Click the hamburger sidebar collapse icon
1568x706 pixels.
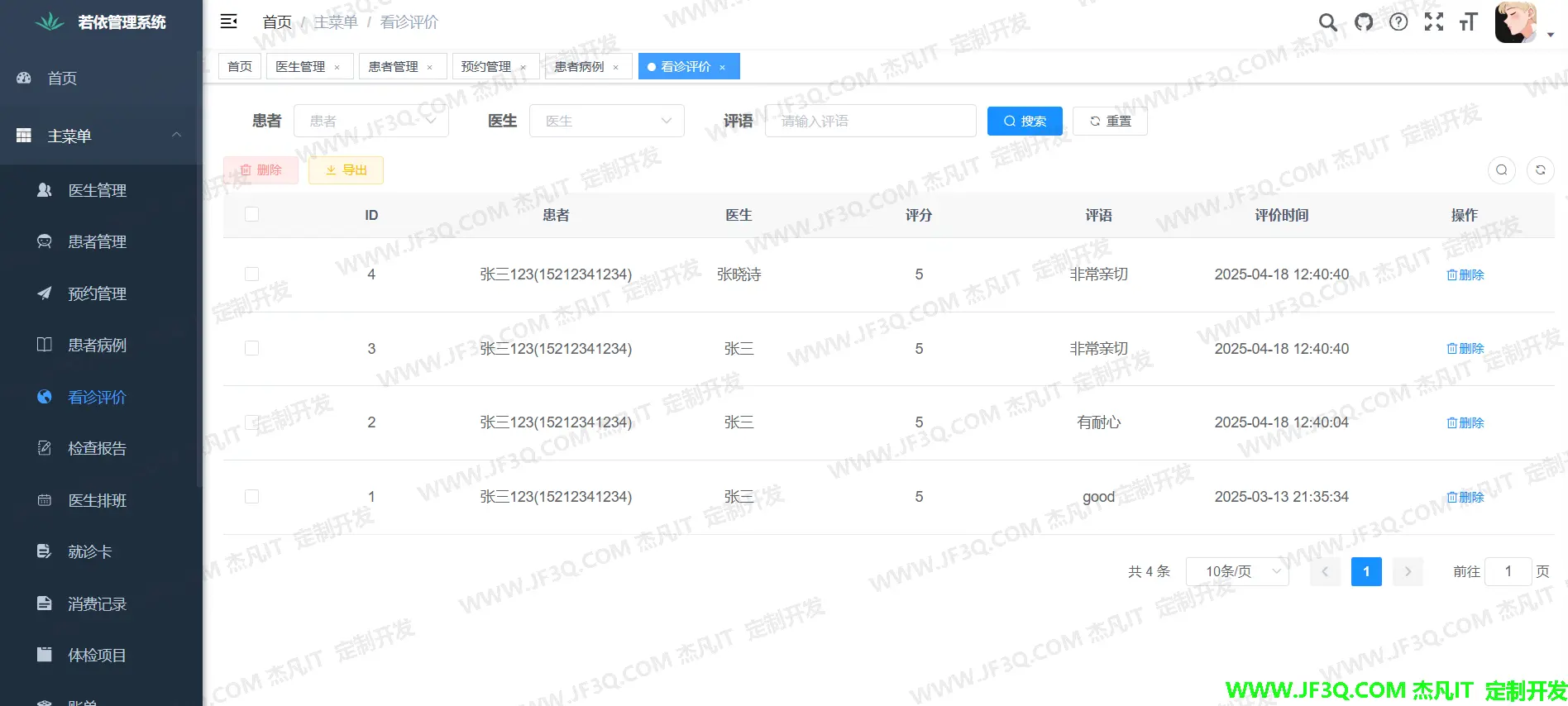[229, 21]
